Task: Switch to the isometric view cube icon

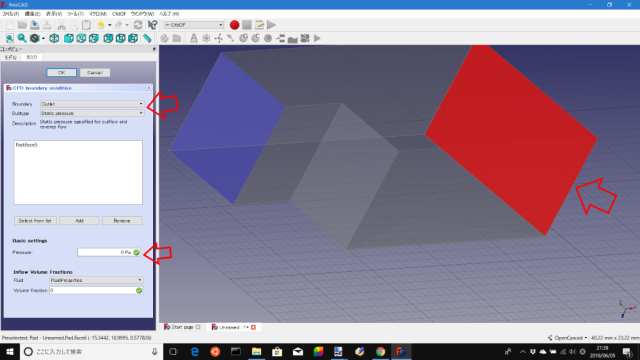Action: pyautogui.click(x=54, y=38)
